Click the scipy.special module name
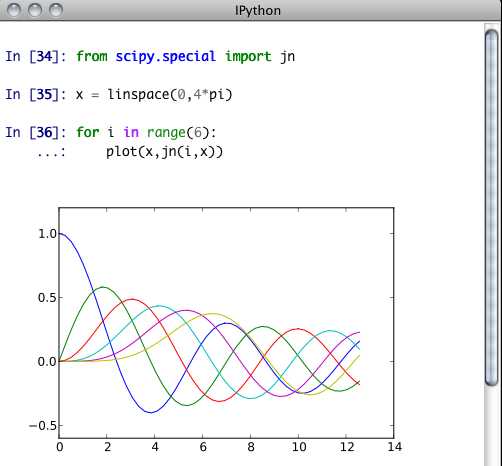 (x=166, y=56)
